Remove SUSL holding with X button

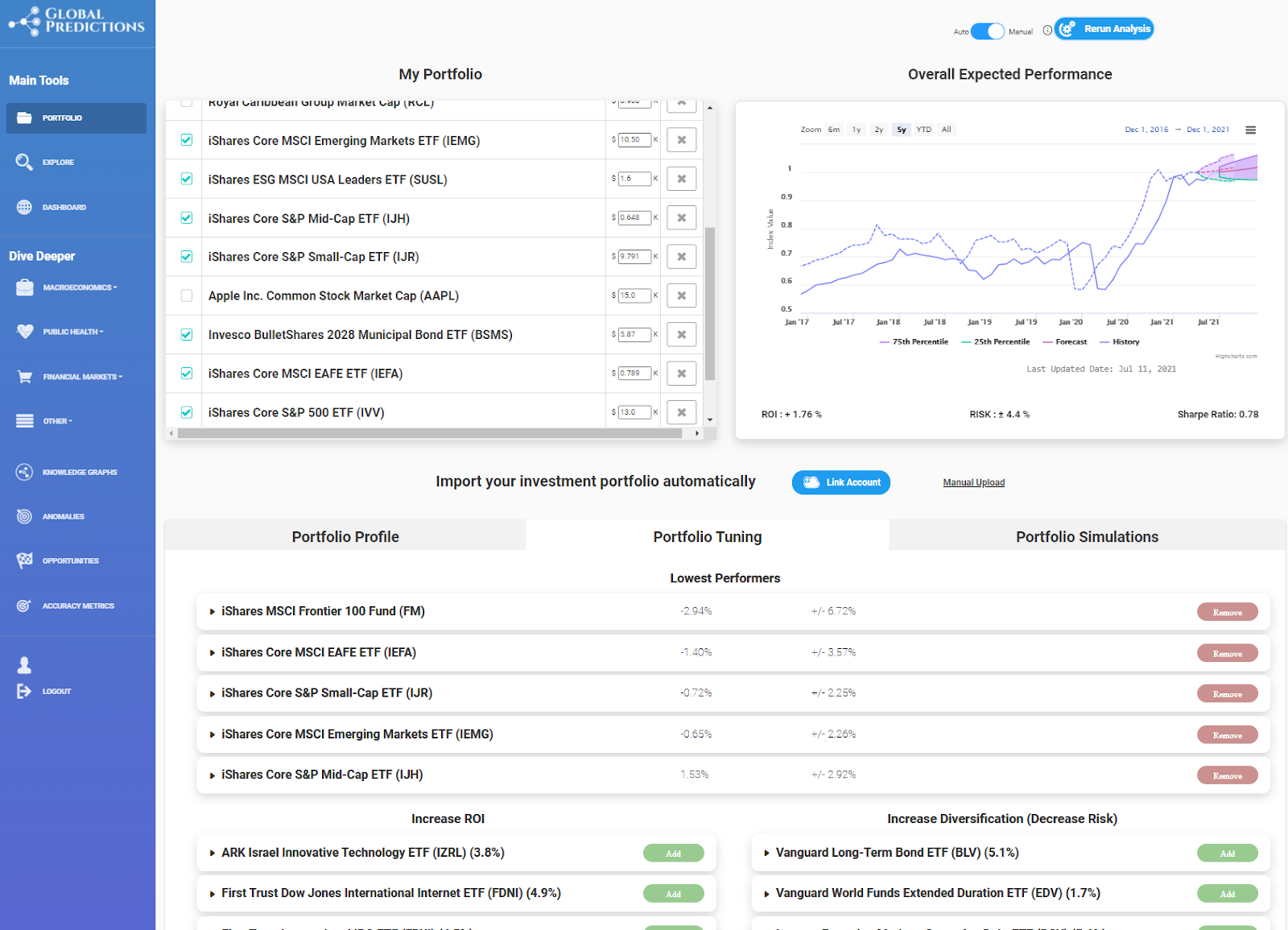tap(681, 179)
